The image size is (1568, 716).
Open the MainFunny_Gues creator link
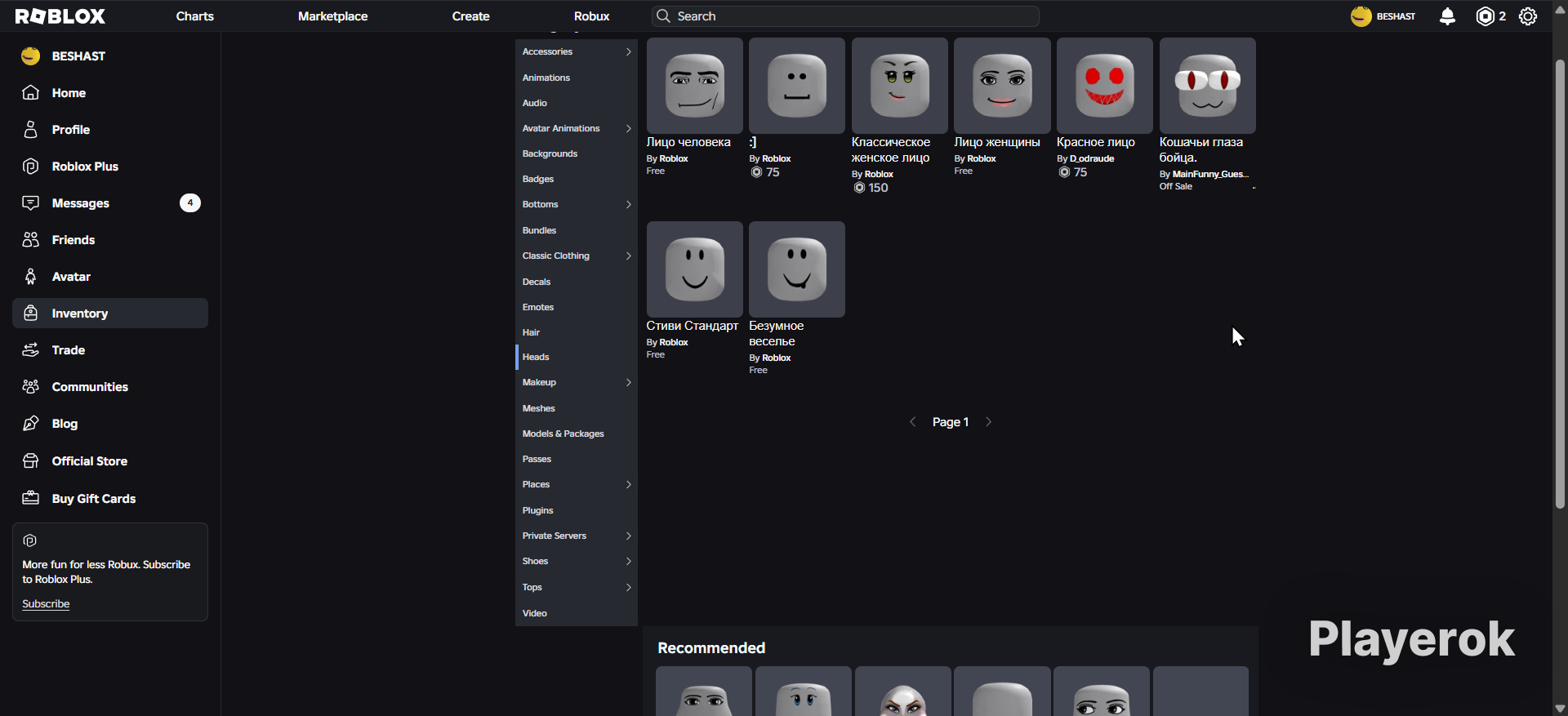[x=1210, y=174]
